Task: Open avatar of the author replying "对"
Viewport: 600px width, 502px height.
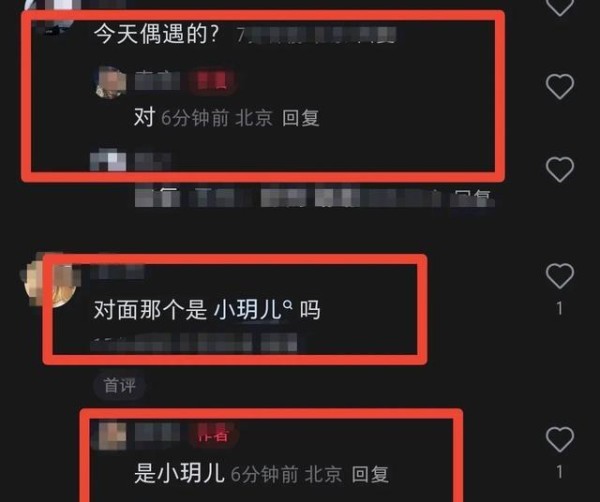Action: click(110, 82)
